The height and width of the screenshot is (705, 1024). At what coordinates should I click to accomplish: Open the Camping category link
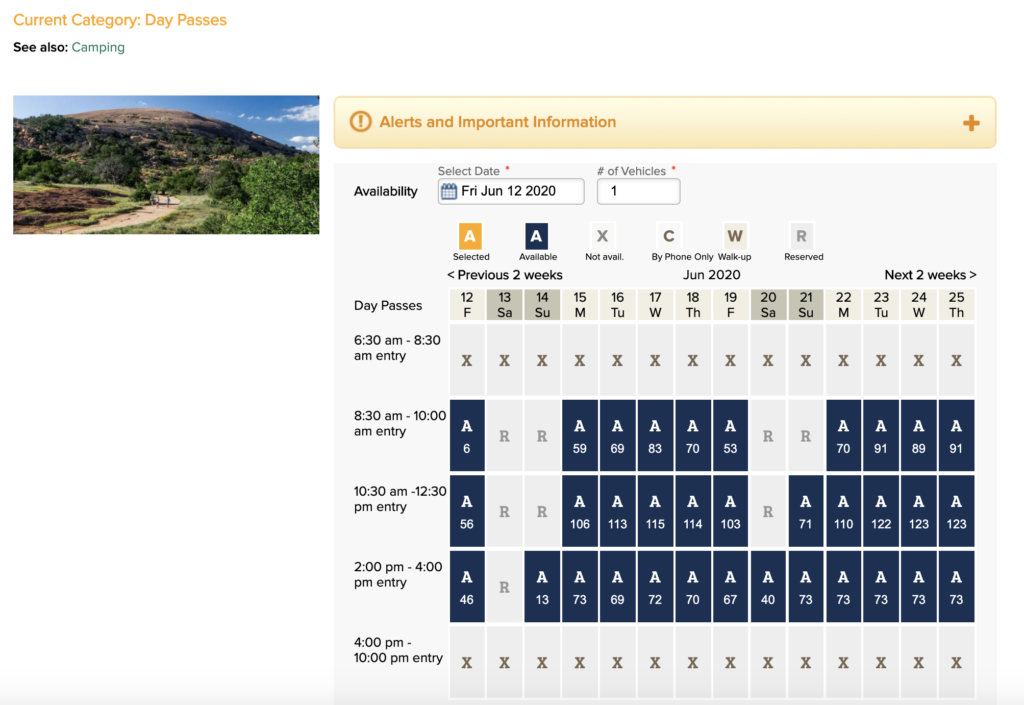98,47
